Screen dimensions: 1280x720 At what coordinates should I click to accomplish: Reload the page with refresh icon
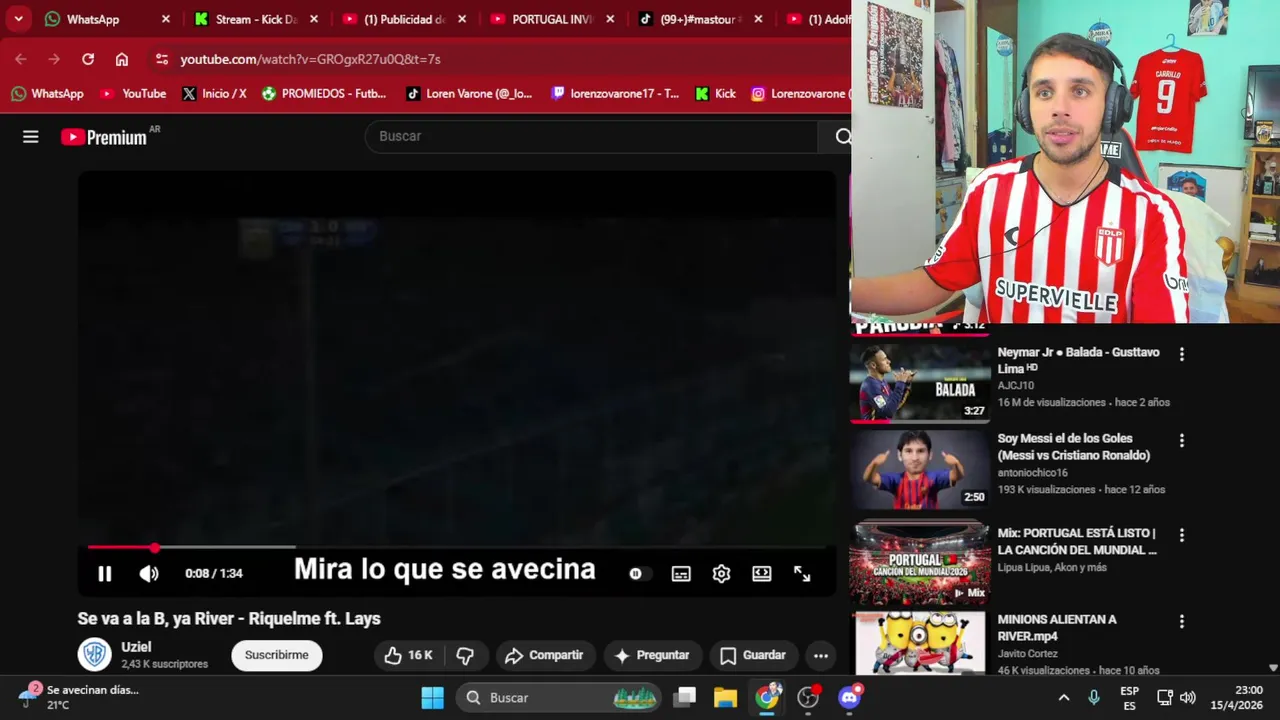[x=88, y=59]
